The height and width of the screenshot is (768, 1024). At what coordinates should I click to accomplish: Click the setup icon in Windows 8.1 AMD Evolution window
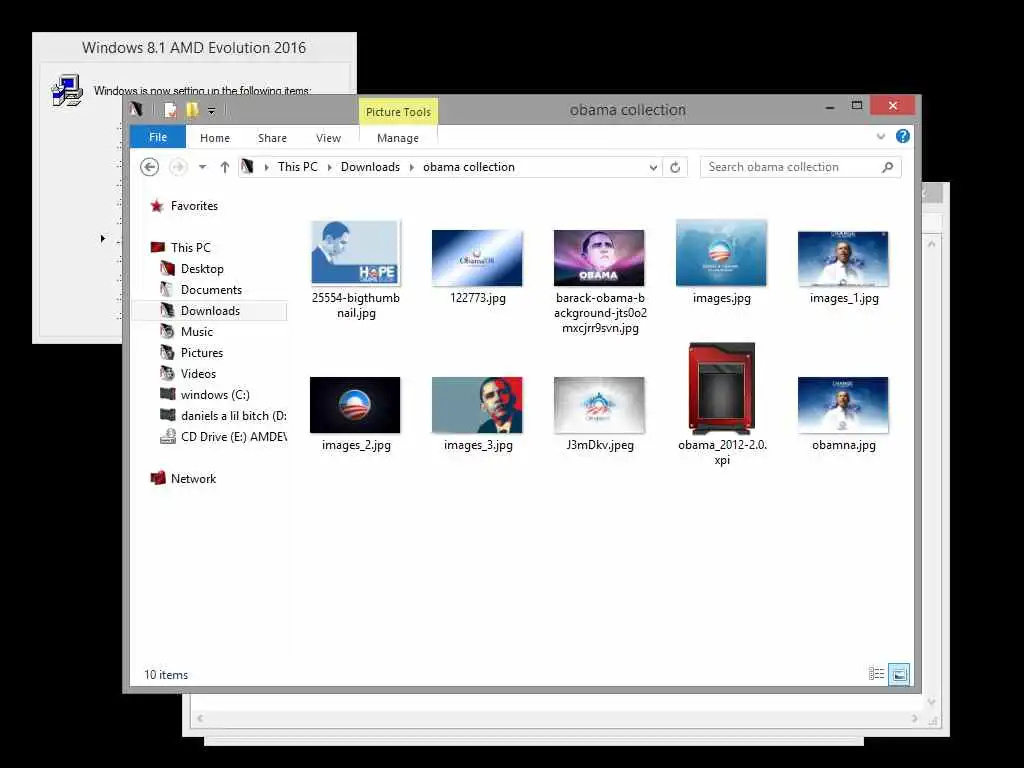[67, 90]
